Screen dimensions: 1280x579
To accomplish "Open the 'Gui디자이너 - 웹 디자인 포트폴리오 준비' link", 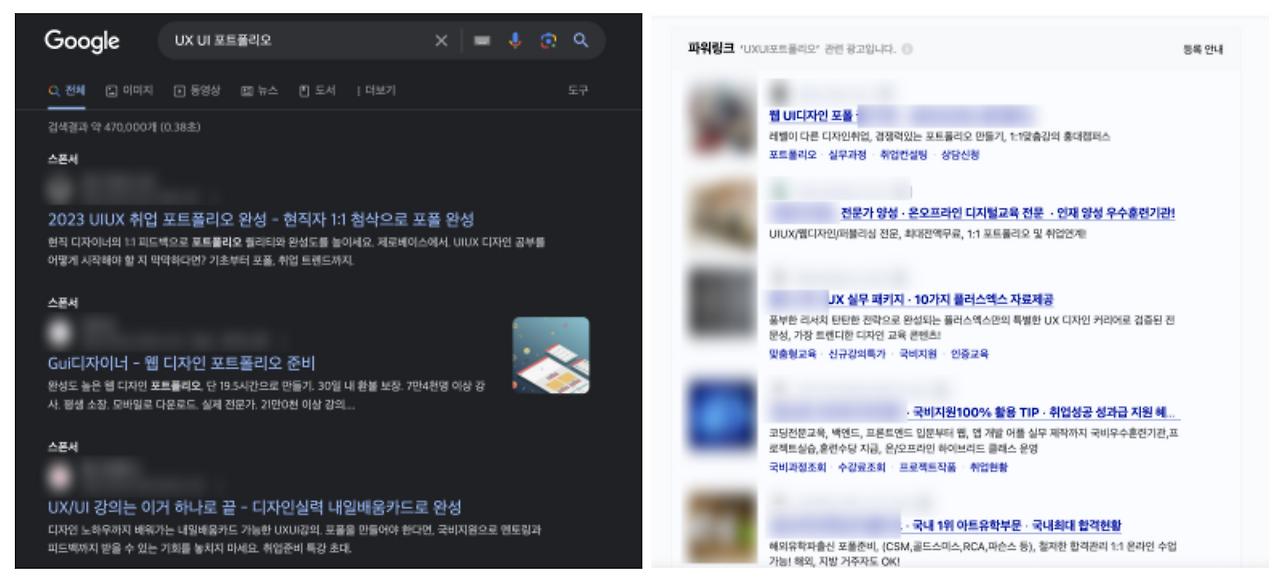I will pos(181,363).
